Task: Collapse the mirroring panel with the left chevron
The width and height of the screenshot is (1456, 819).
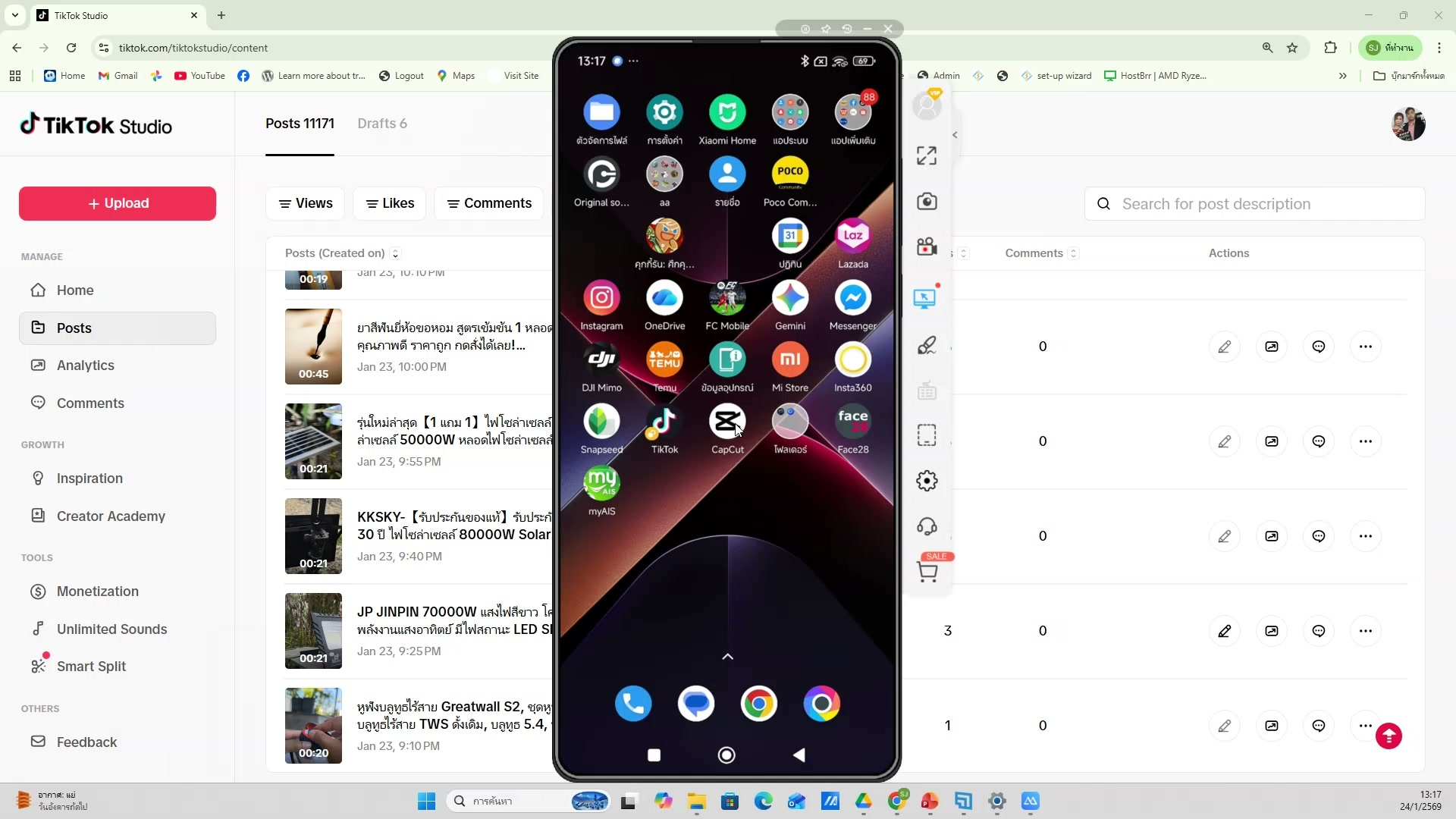Action: pyautogui.click(x=955, y=134)
